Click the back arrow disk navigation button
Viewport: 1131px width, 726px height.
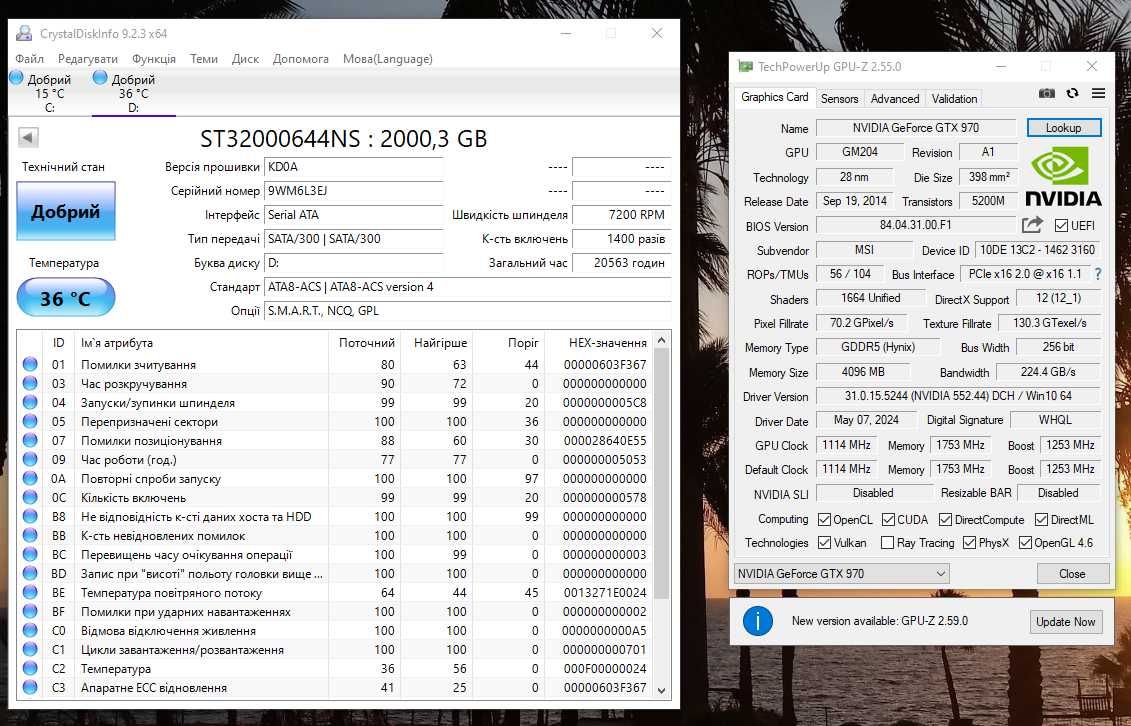coord(28,137)
